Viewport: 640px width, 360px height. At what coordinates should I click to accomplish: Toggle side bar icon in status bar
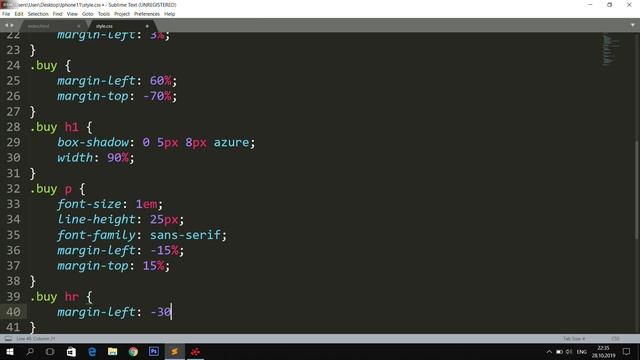(8, 339)
